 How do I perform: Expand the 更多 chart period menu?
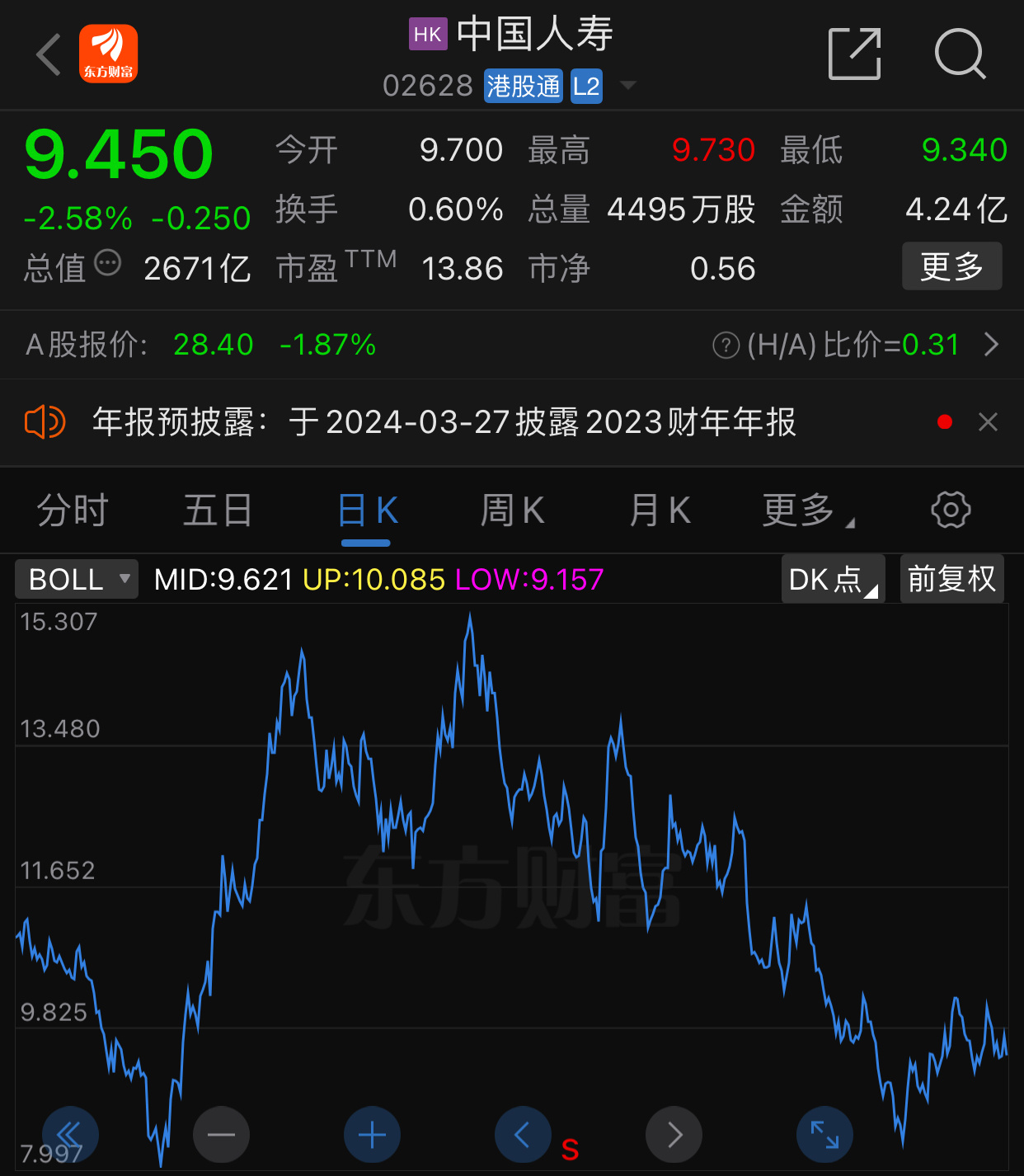tap(807, 510)
